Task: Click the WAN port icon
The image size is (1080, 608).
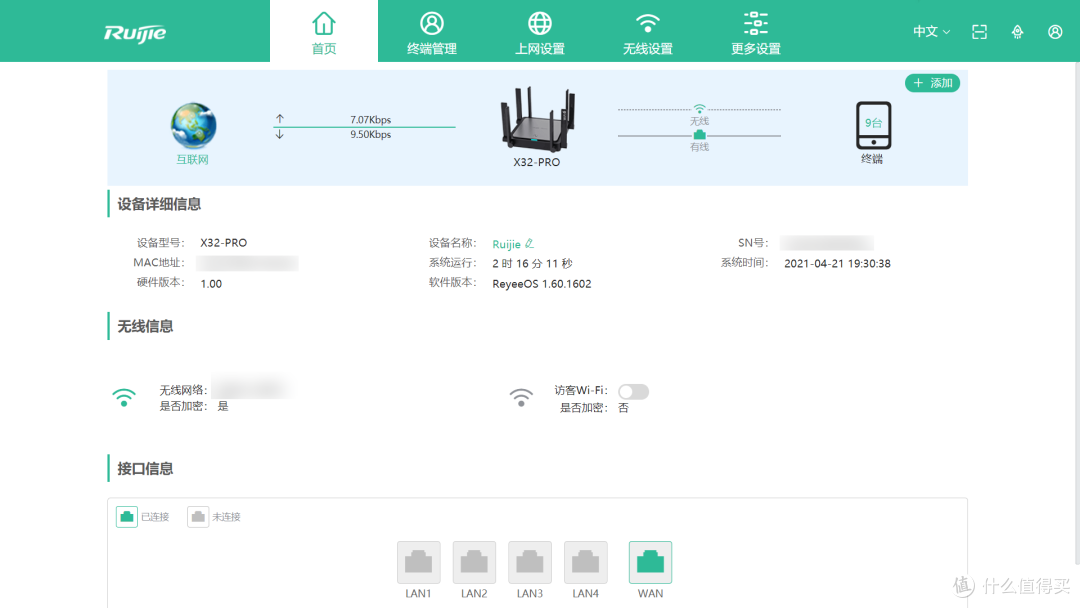Action: point(650,561)
